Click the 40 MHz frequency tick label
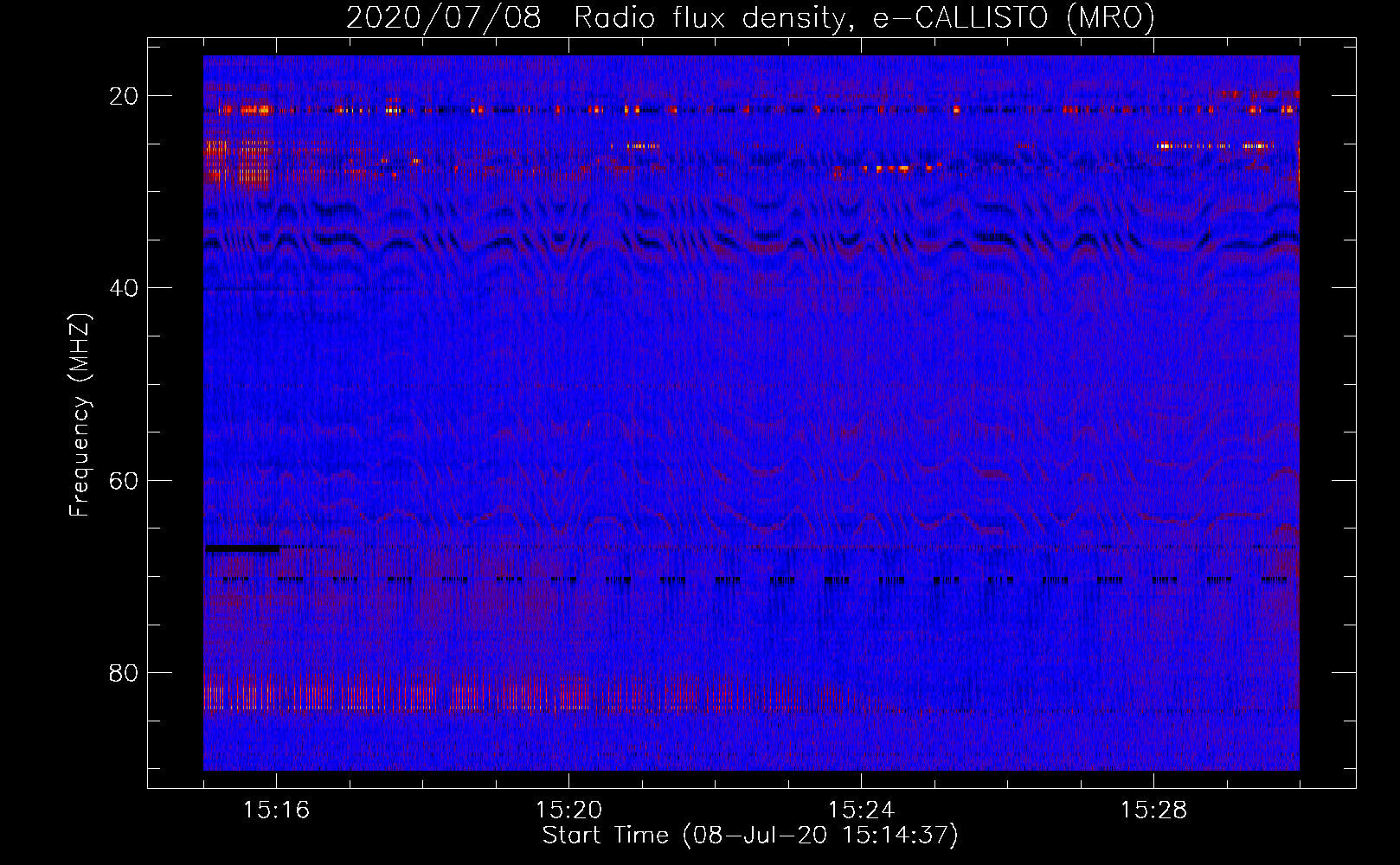 pyautogui.click(x=124, y=288)
